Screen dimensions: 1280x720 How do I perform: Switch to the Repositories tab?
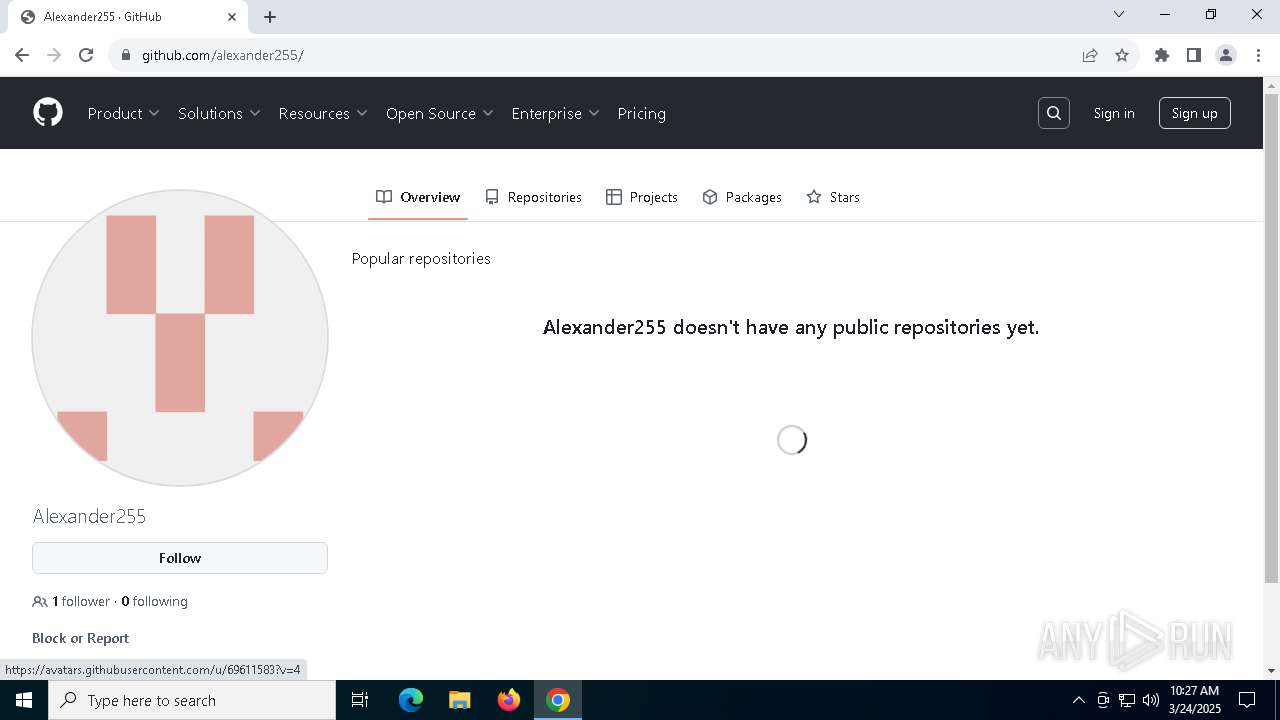(533, 197)
